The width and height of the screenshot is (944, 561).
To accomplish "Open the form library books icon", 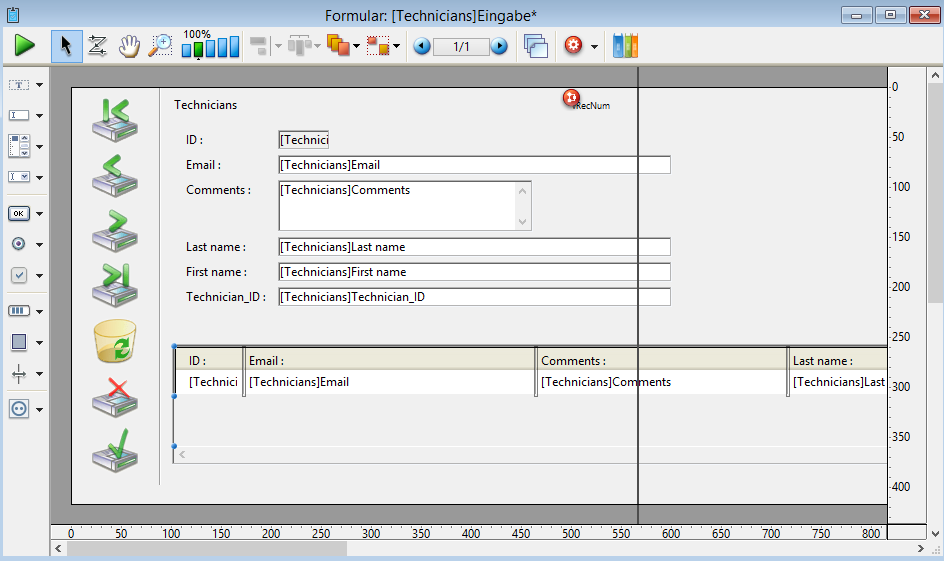I will pos(625,45).
